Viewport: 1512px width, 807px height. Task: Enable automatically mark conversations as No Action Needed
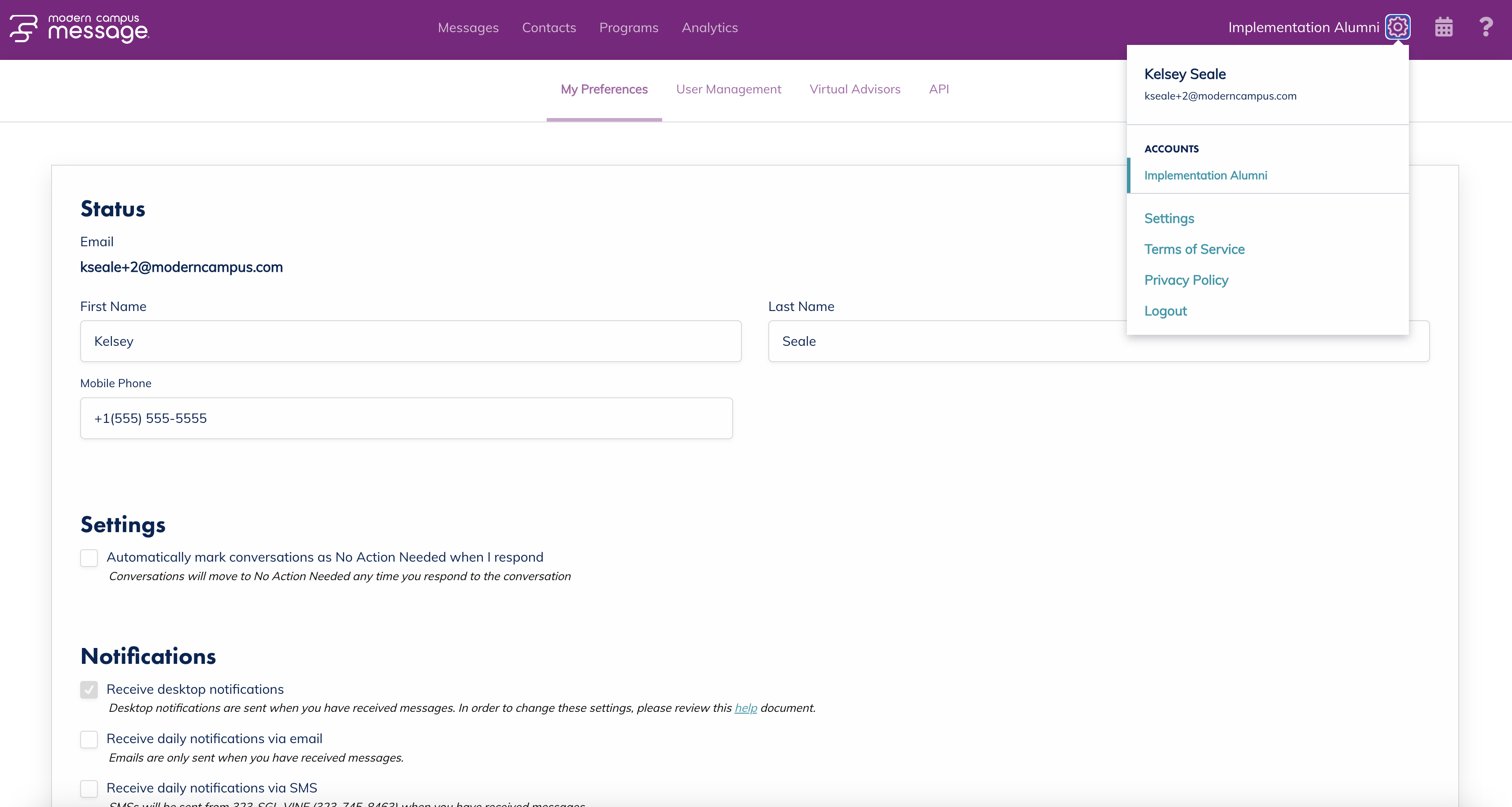point(89,558)
